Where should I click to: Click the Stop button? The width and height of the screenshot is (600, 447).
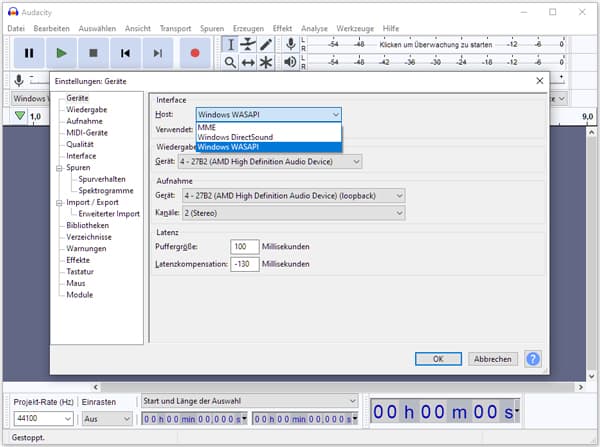click(93, 53)
